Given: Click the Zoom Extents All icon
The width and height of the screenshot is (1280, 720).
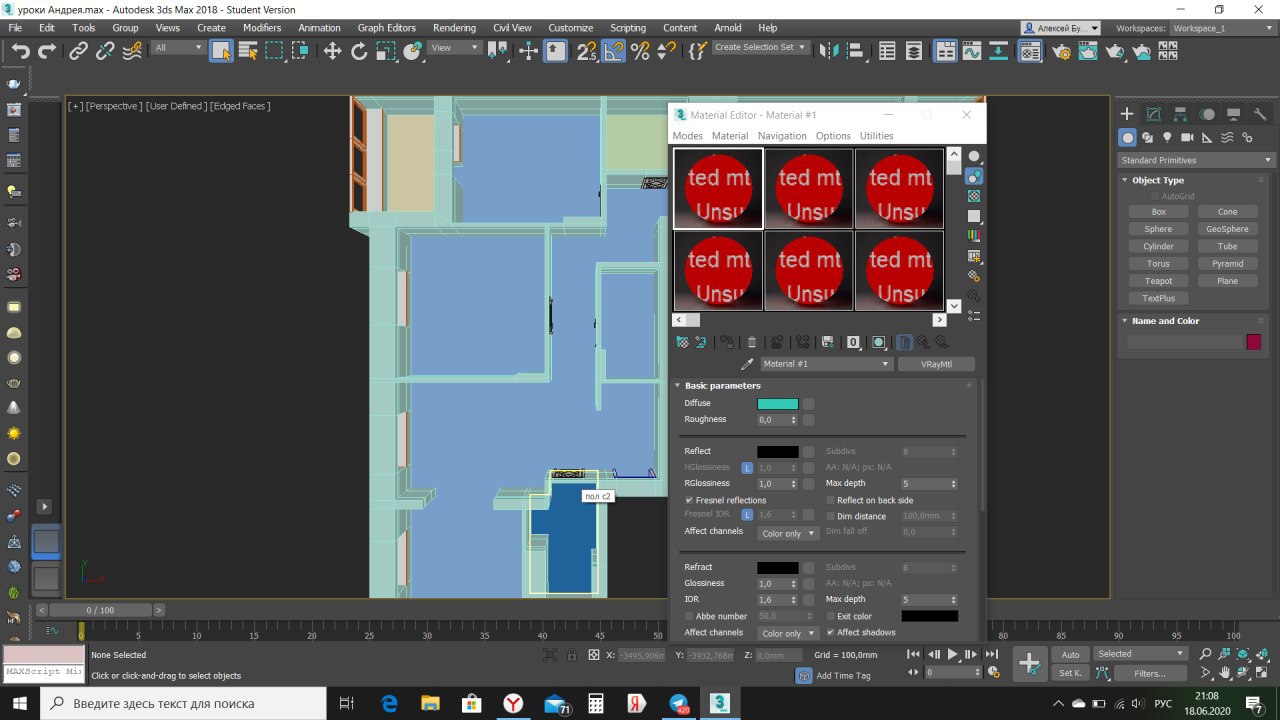Looking at the screenshot, I should (1261, 654).
